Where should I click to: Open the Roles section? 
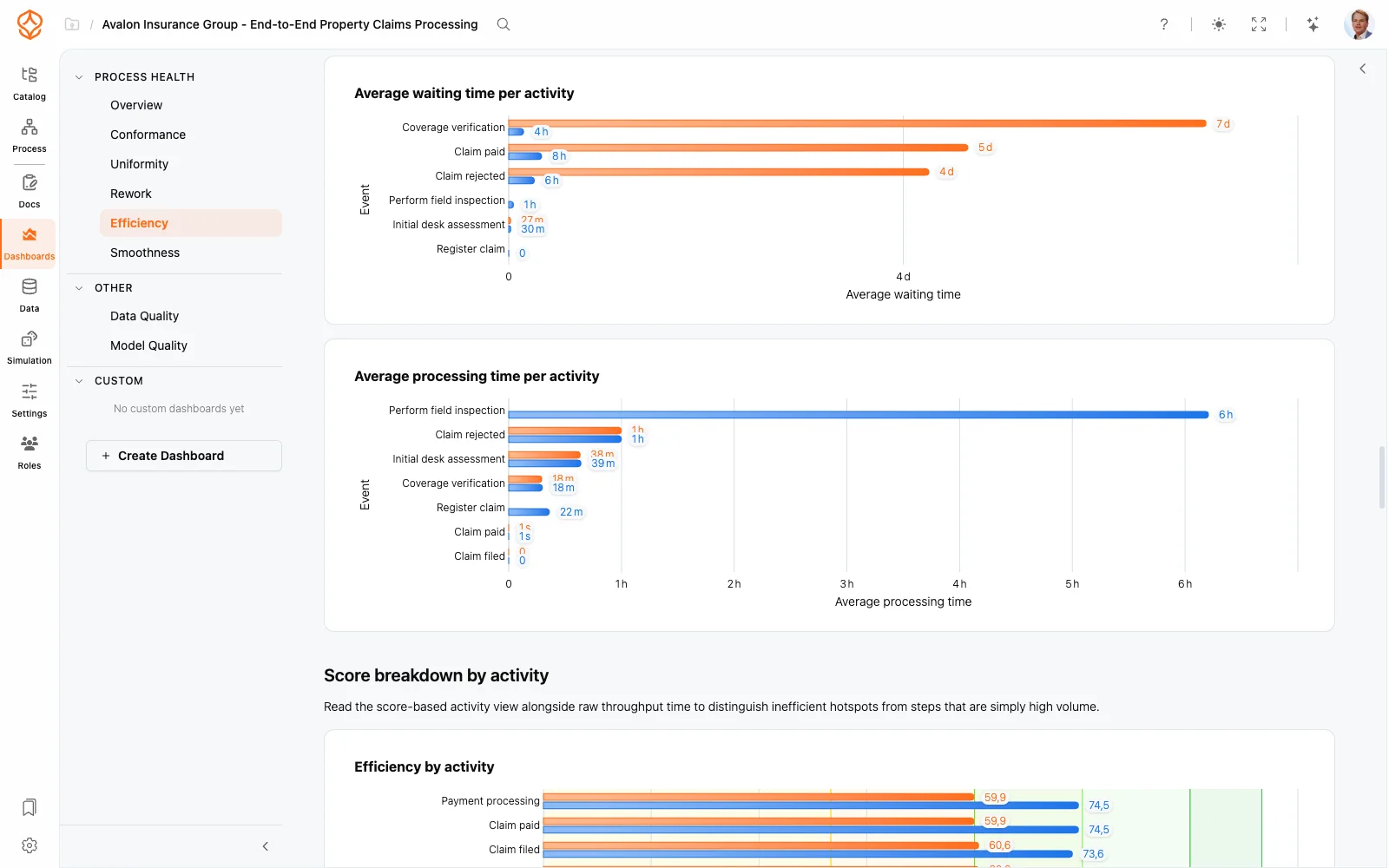click(x=30, y=452)
